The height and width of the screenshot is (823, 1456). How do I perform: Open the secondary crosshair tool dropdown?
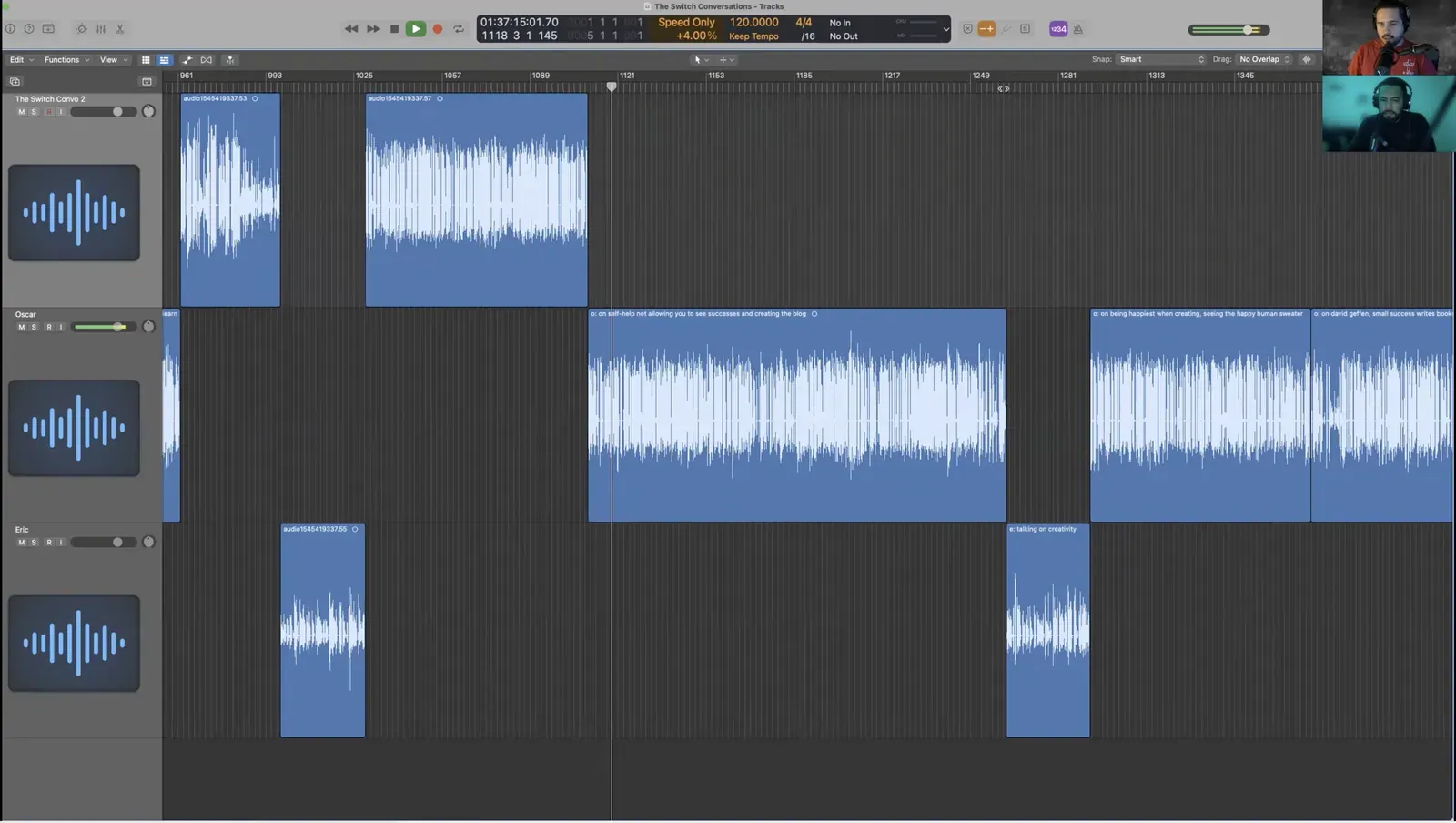(727, 60)
